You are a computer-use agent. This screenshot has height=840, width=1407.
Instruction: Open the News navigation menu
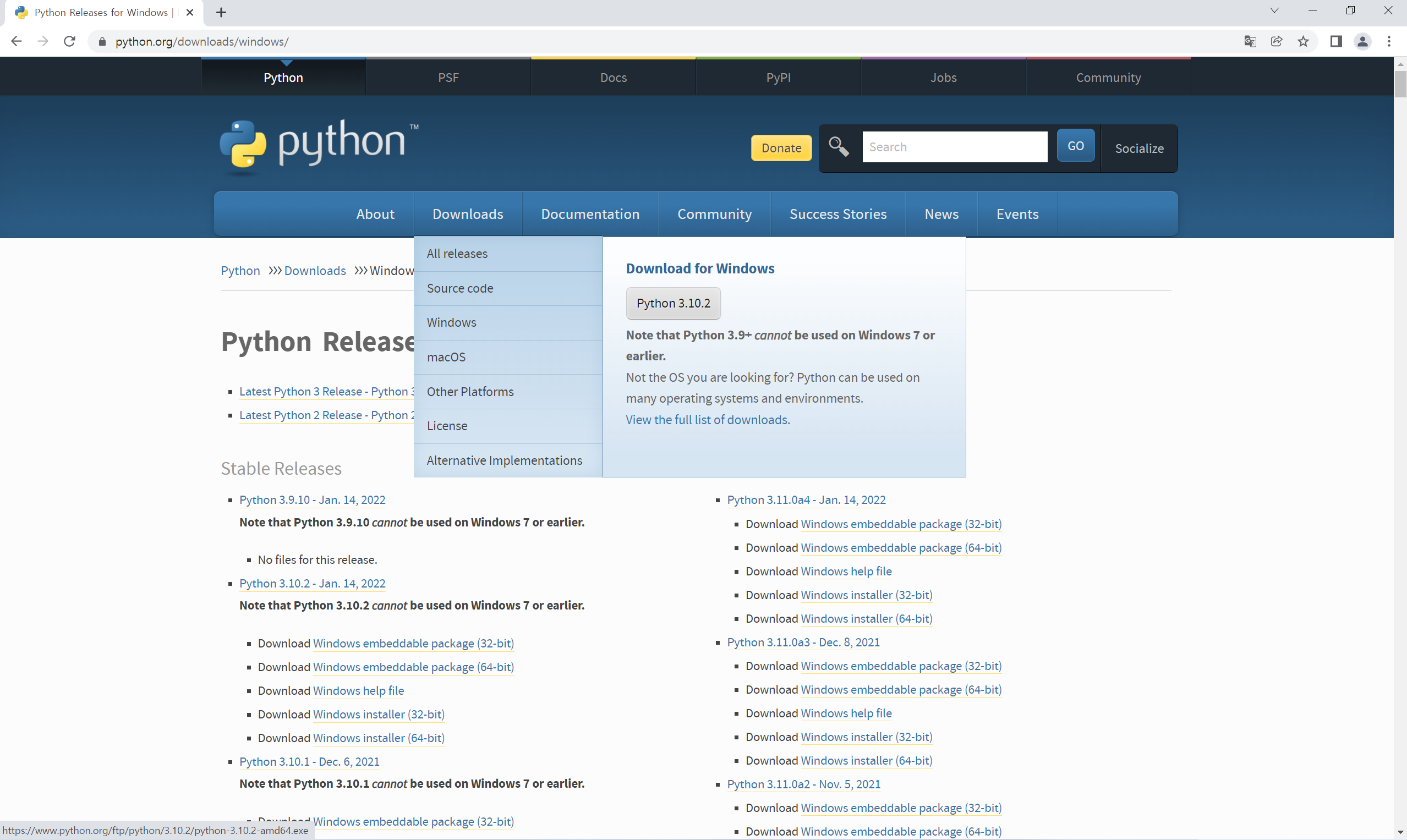[941, 214]
